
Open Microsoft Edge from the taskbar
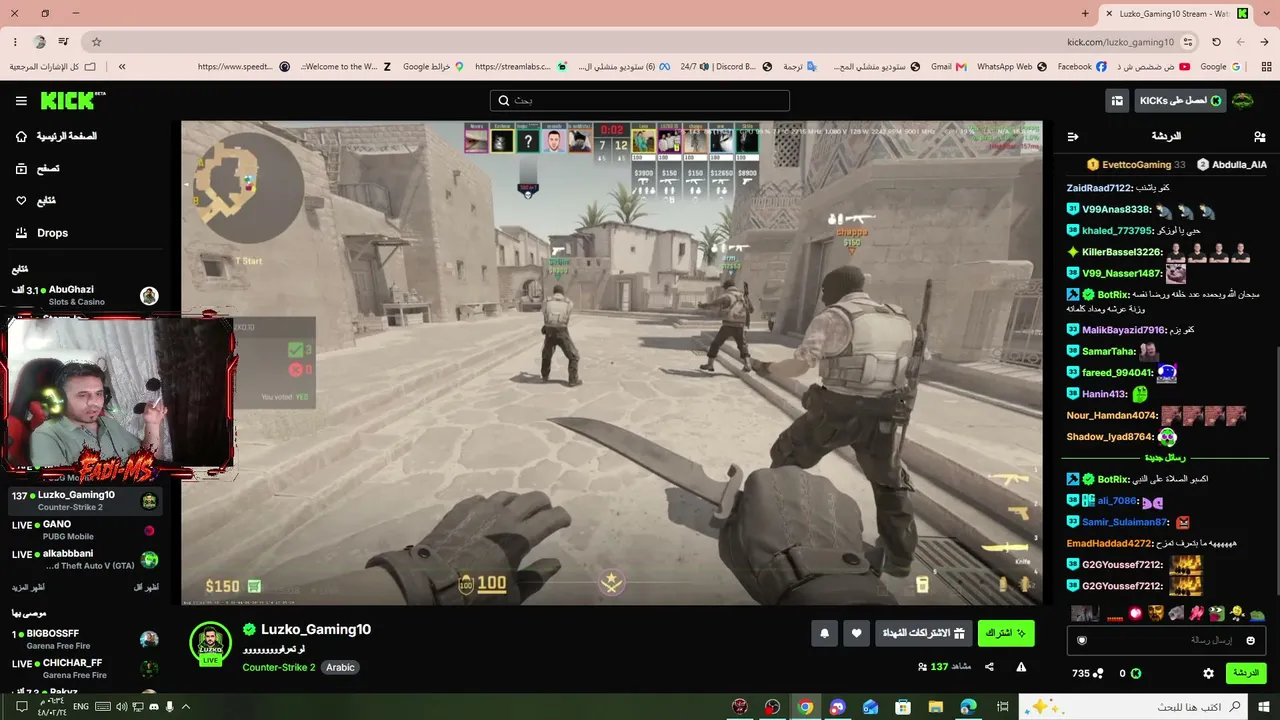[968, 707]
